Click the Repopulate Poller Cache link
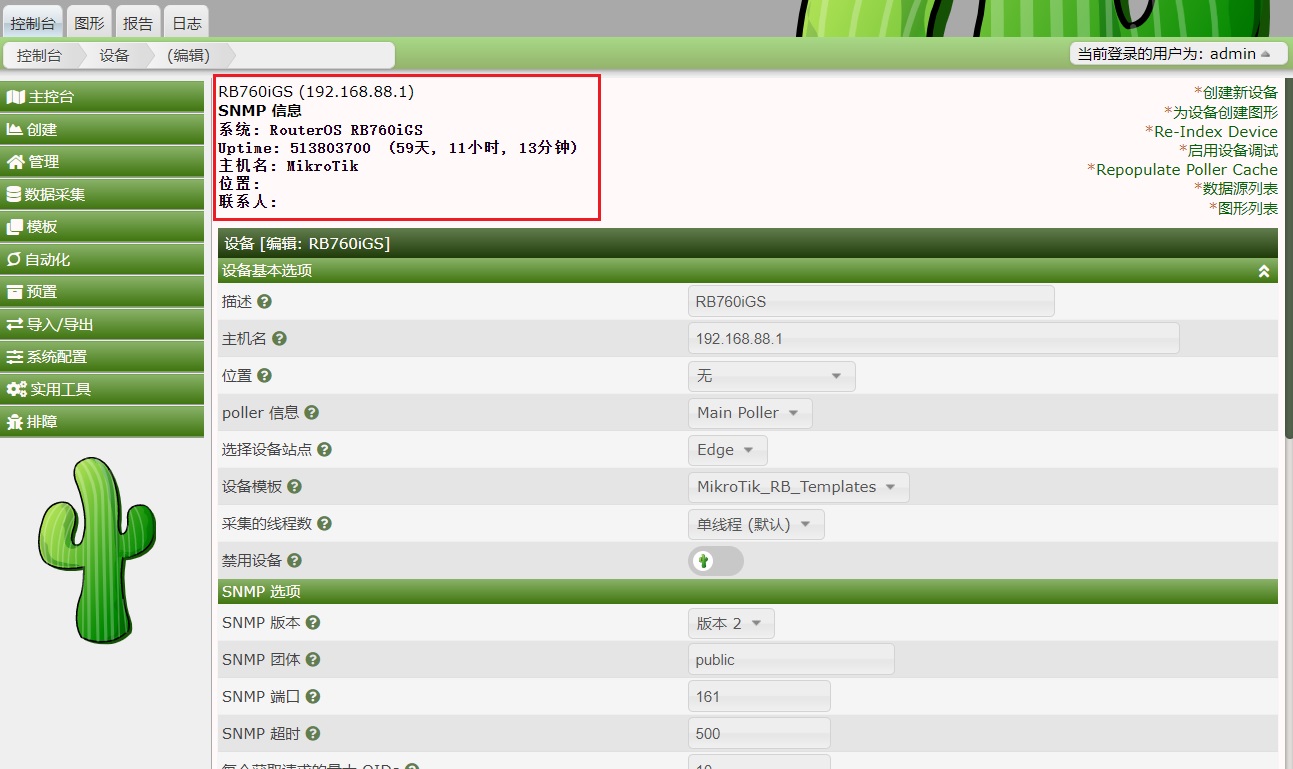The width and height of the screenshot is (1293, 769). point(1185,170)
